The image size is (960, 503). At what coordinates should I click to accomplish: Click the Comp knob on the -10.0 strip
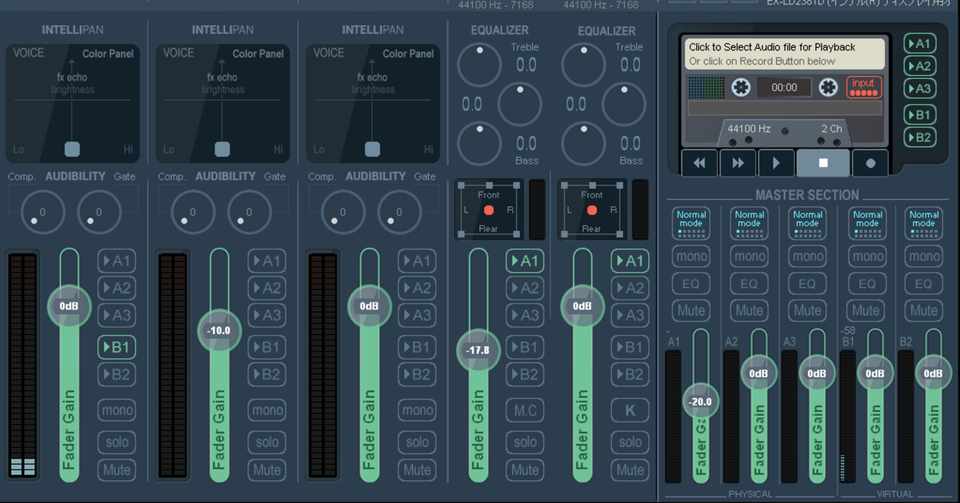pyautogui.click(x=193, y=212)
